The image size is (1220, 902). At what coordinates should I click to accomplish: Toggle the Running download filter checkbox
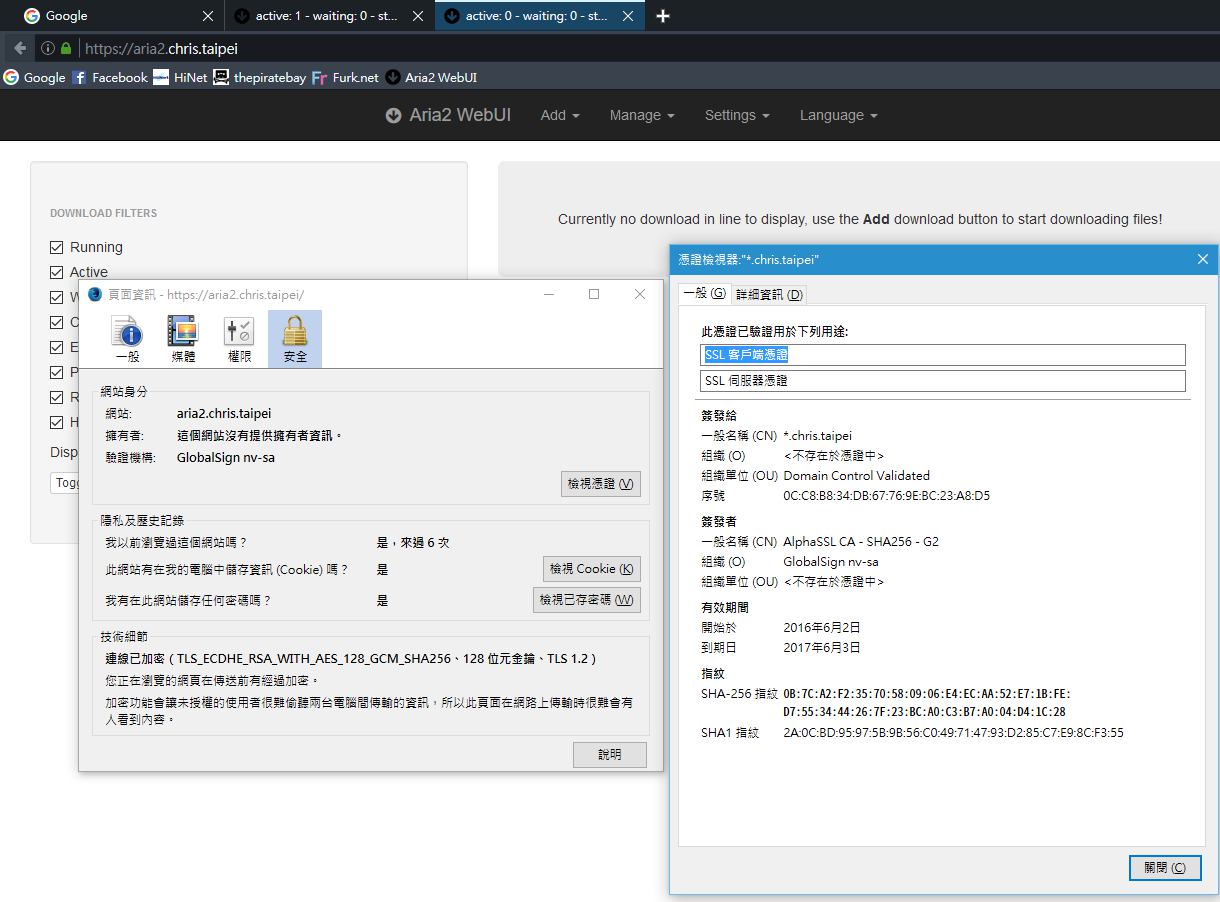[57, 247]
